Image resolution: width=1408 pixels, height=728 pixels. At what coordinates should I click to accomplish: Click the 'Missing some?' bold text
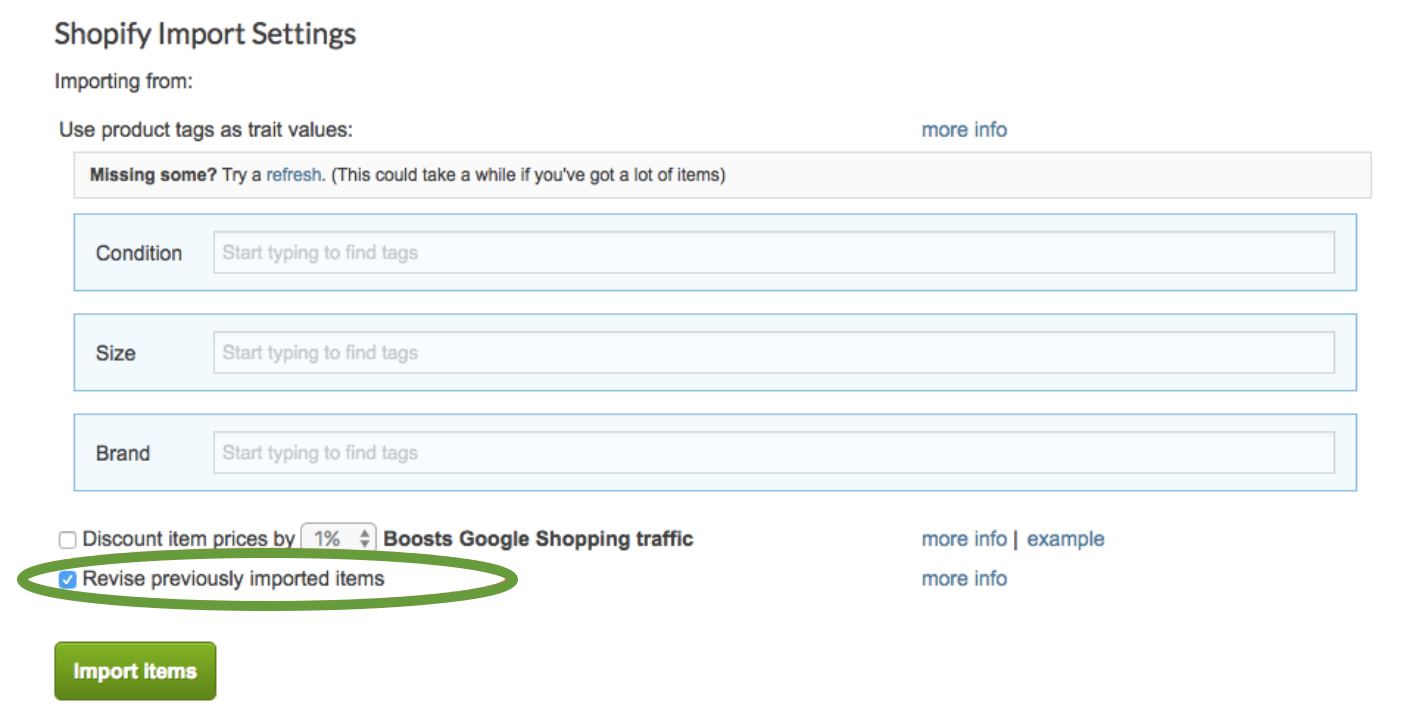pyautogui.click(x=153, y=175)
